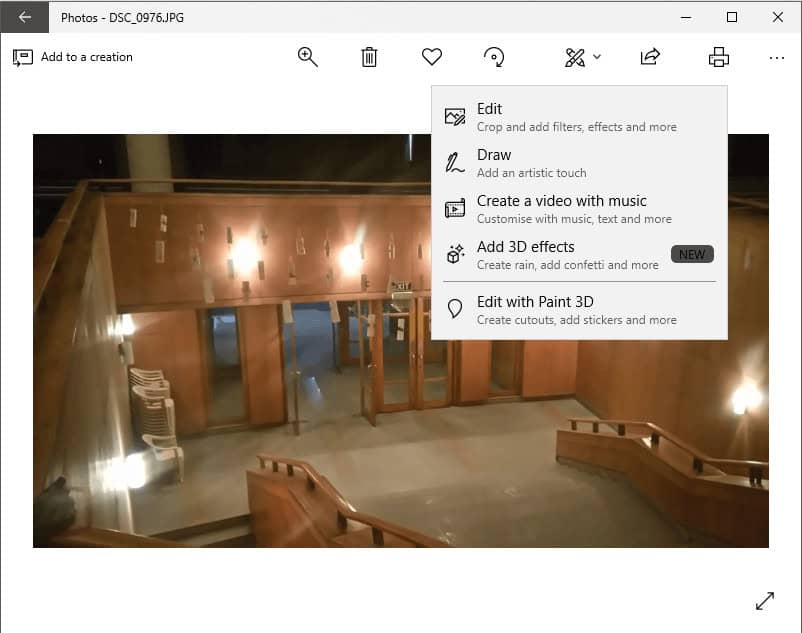The image size is (802, 633).
Task: Collapse the Edit & Create dropdown
Action: coord(582,57)
